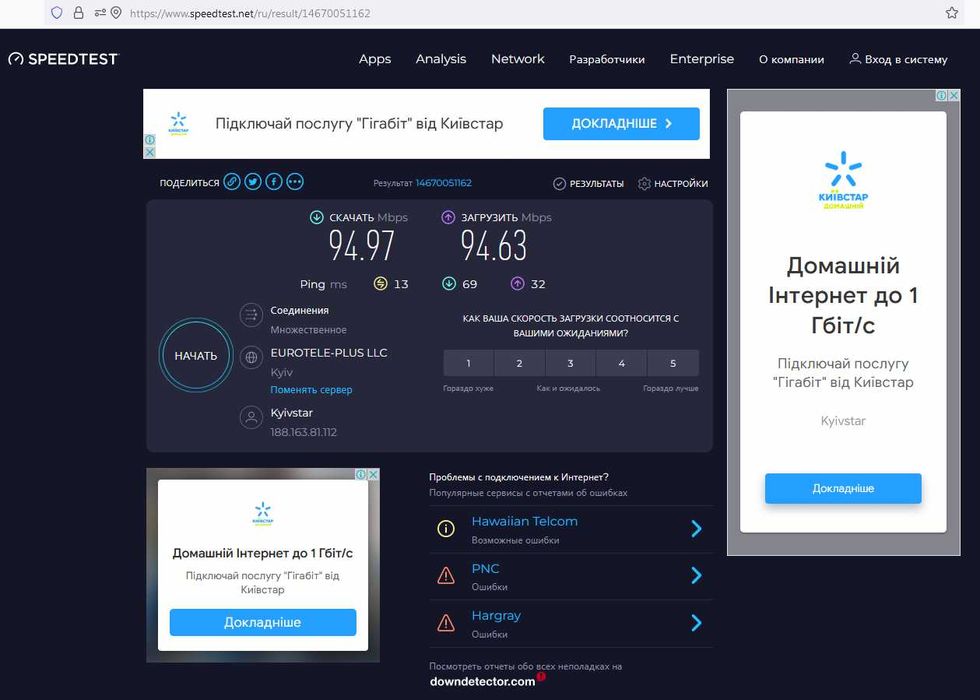Open the PNC outage report
This screenshot has height=700, width=980.
coord(485,569)
